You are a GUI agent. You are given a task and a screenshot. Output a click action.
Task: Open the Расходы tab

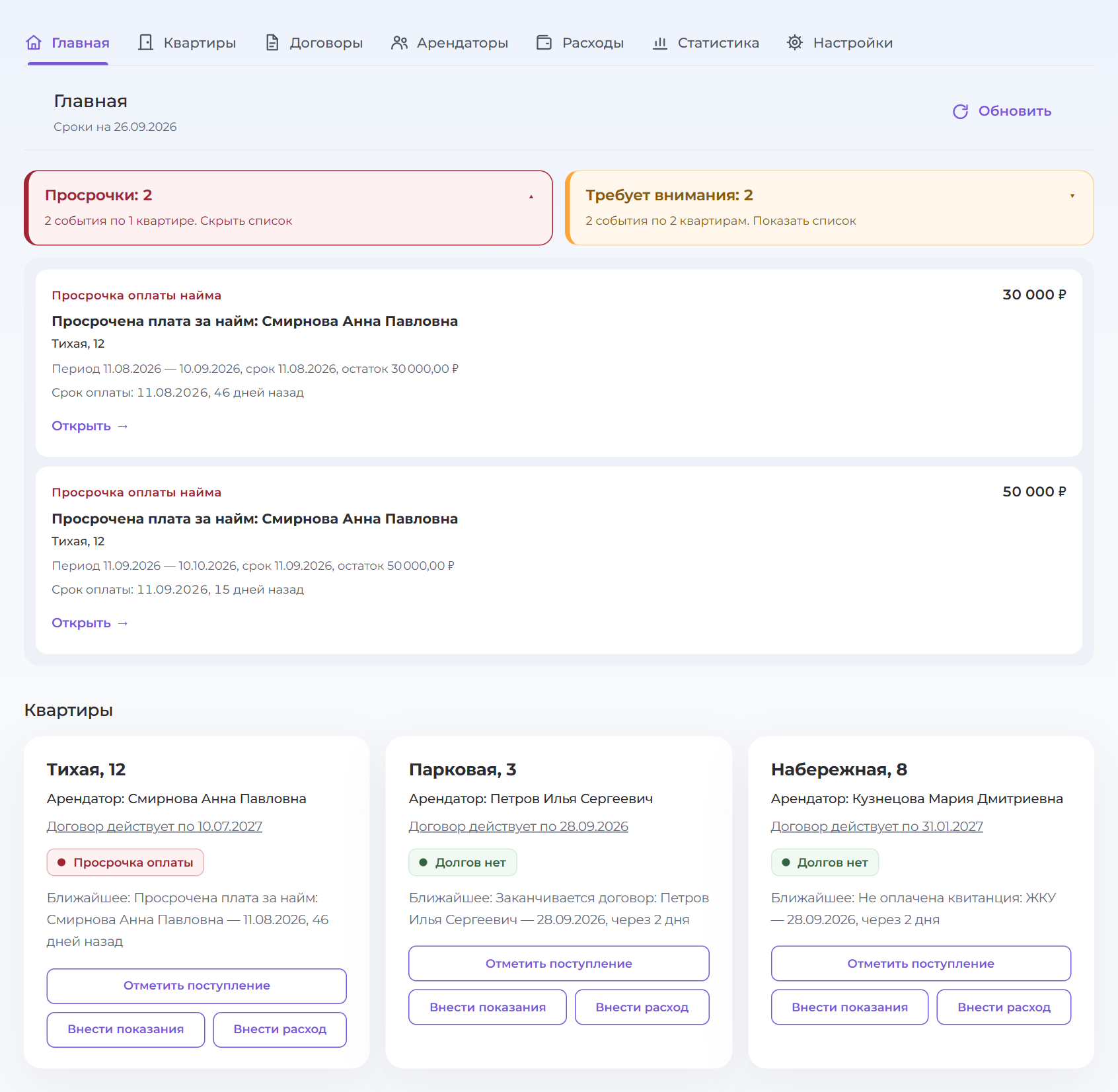580,43
